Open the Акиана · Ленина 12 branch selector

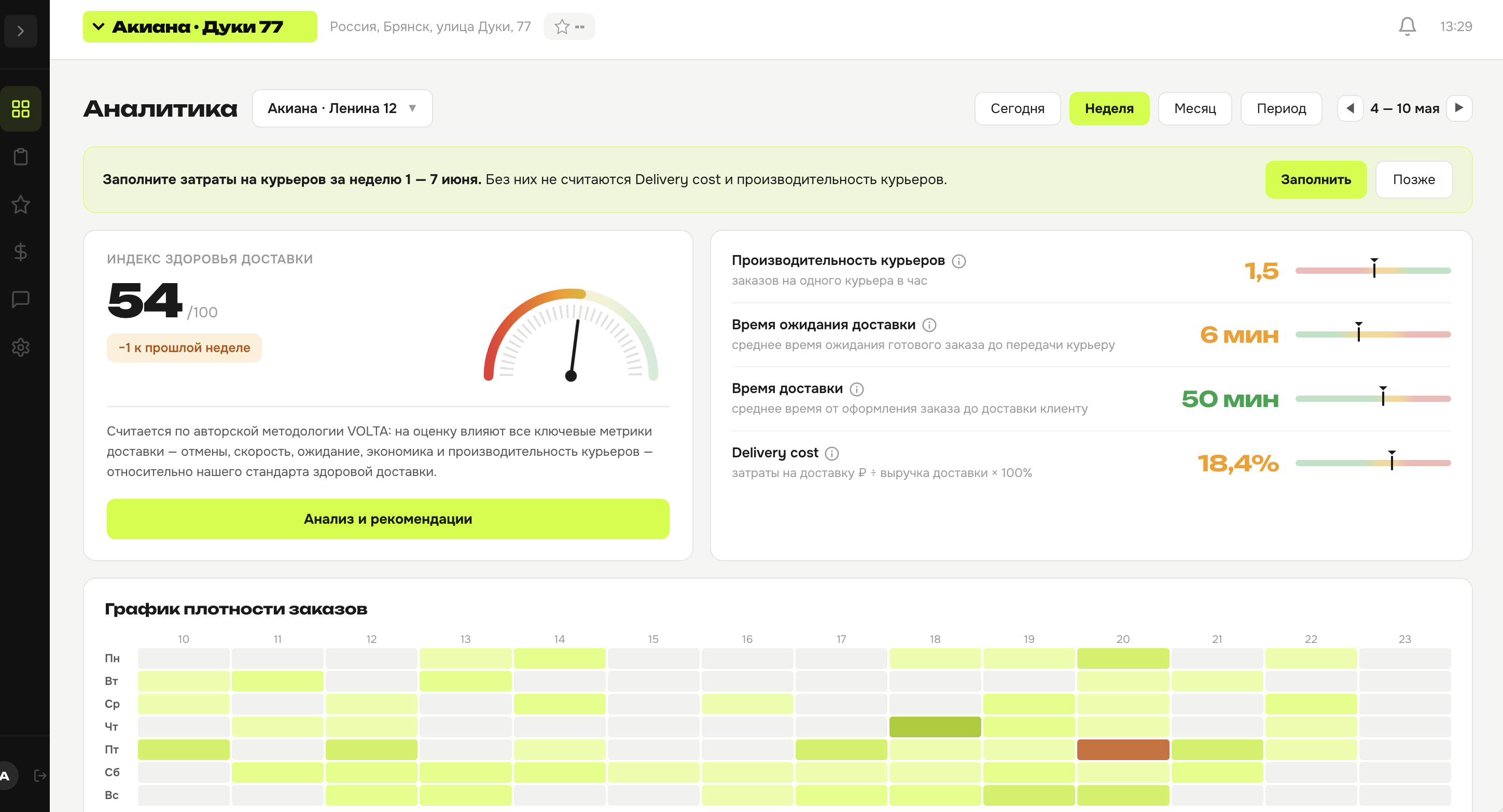coord(342,108)
